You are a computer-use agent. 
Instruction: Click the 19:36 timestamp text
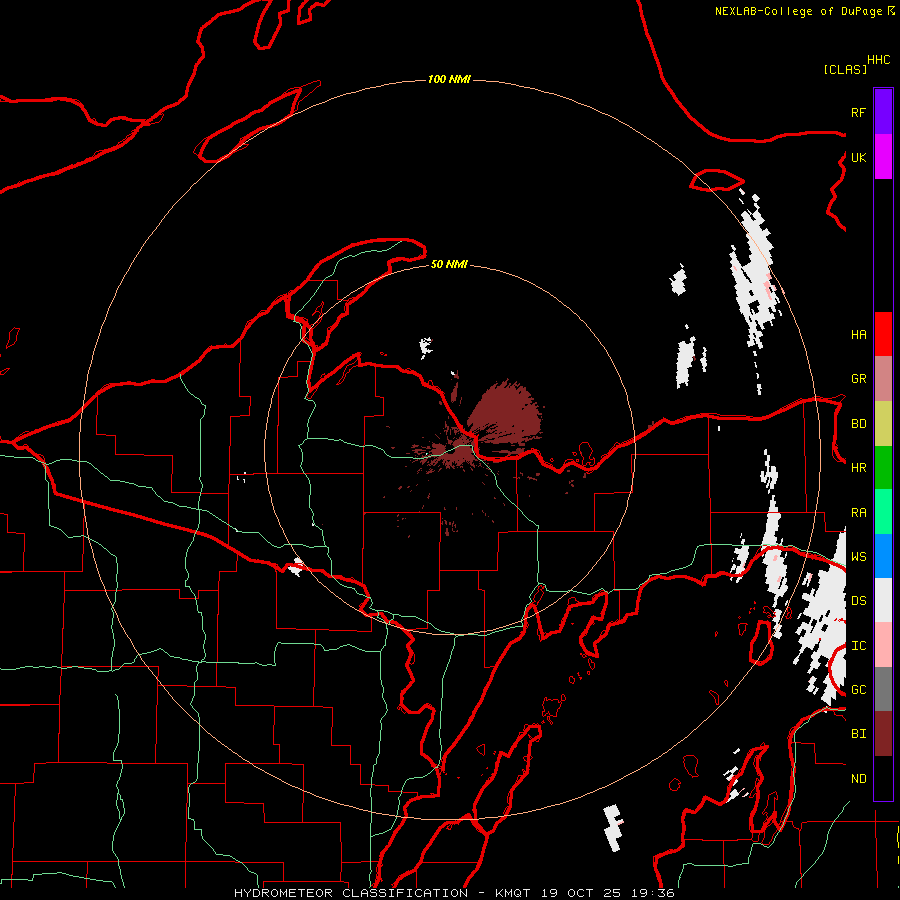[653, 893]
